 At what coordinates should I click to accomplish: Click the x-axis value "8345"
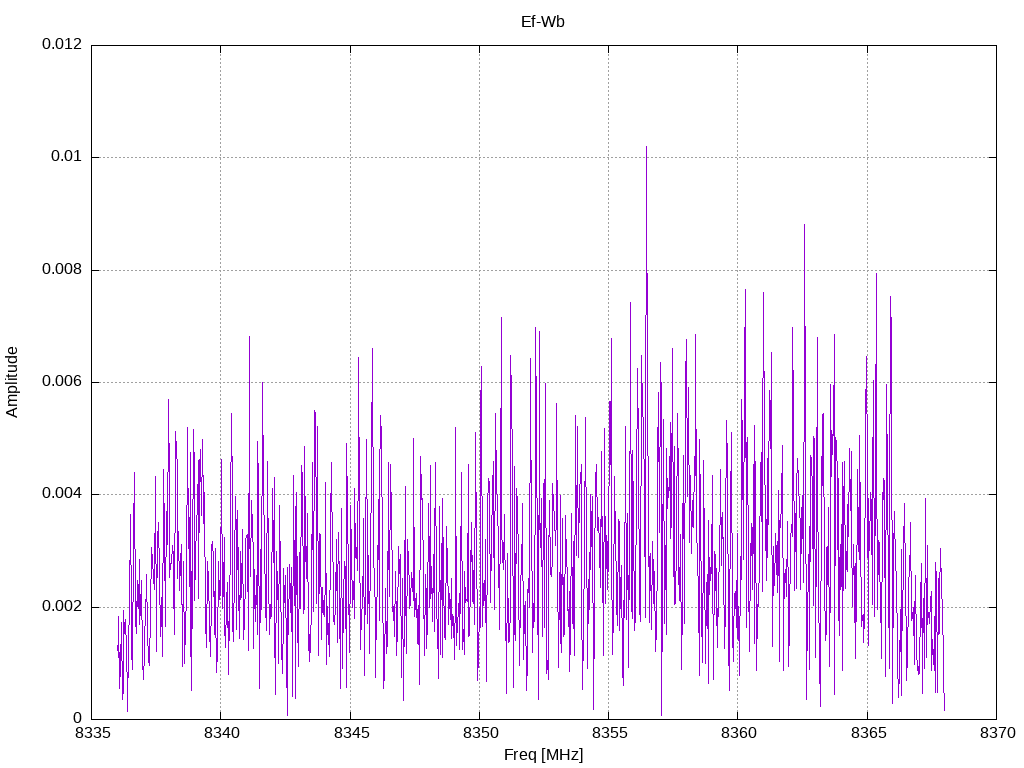click(x=351, y=733)
